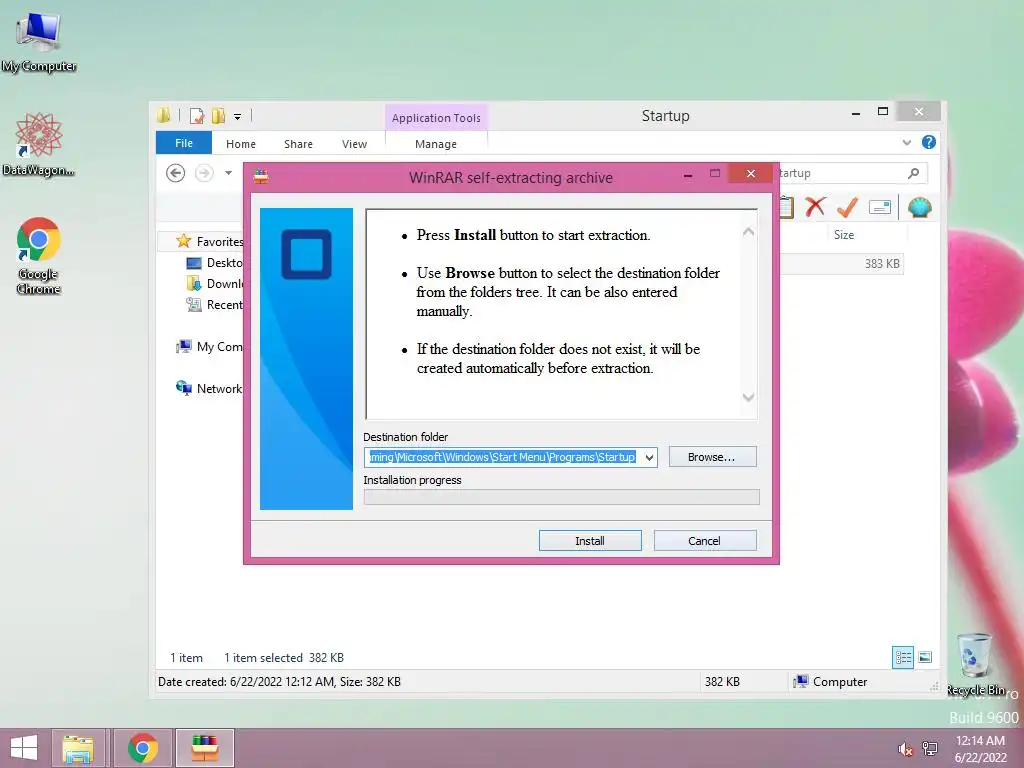Select Favorites in navigation pane

[x=209, y=242]
